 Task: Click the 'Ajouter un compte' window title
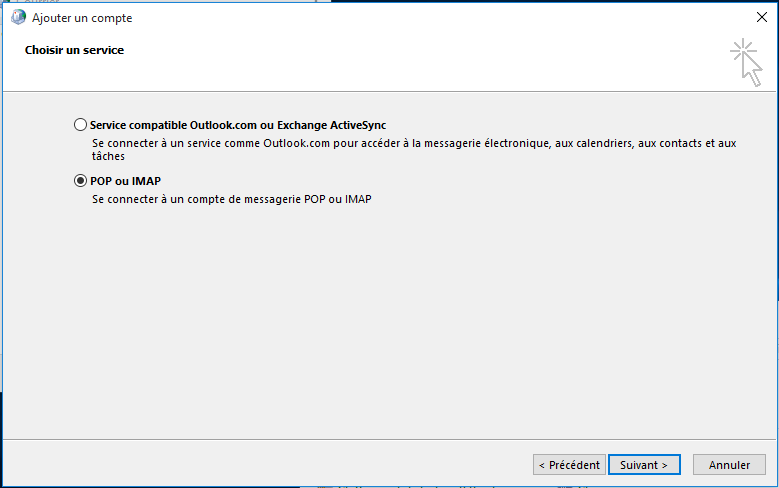point(82,18)
